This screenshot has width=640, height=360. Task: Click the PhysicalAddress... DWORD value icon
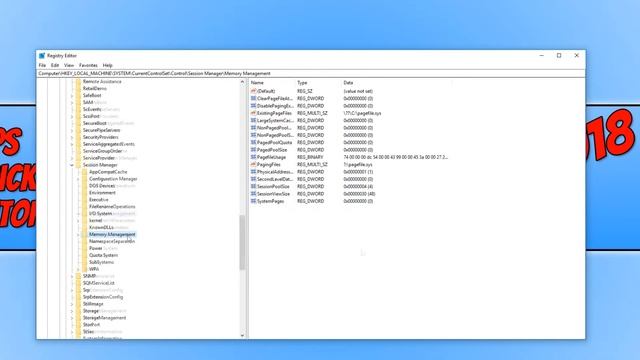click(253, 172)
